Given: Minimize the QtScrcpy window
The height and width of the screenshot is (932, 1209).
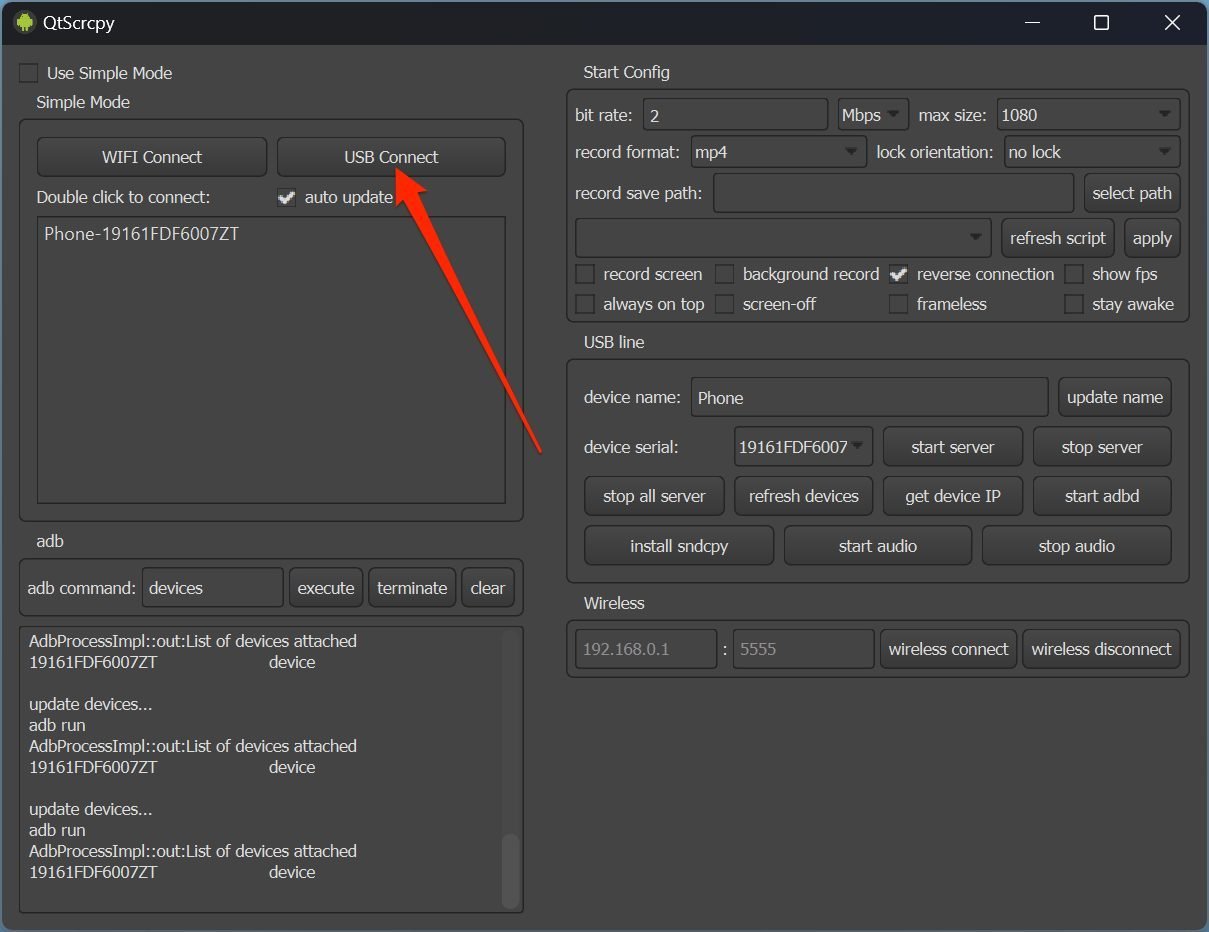Looking at the screenshot, I should click(x=1031, y=22).
